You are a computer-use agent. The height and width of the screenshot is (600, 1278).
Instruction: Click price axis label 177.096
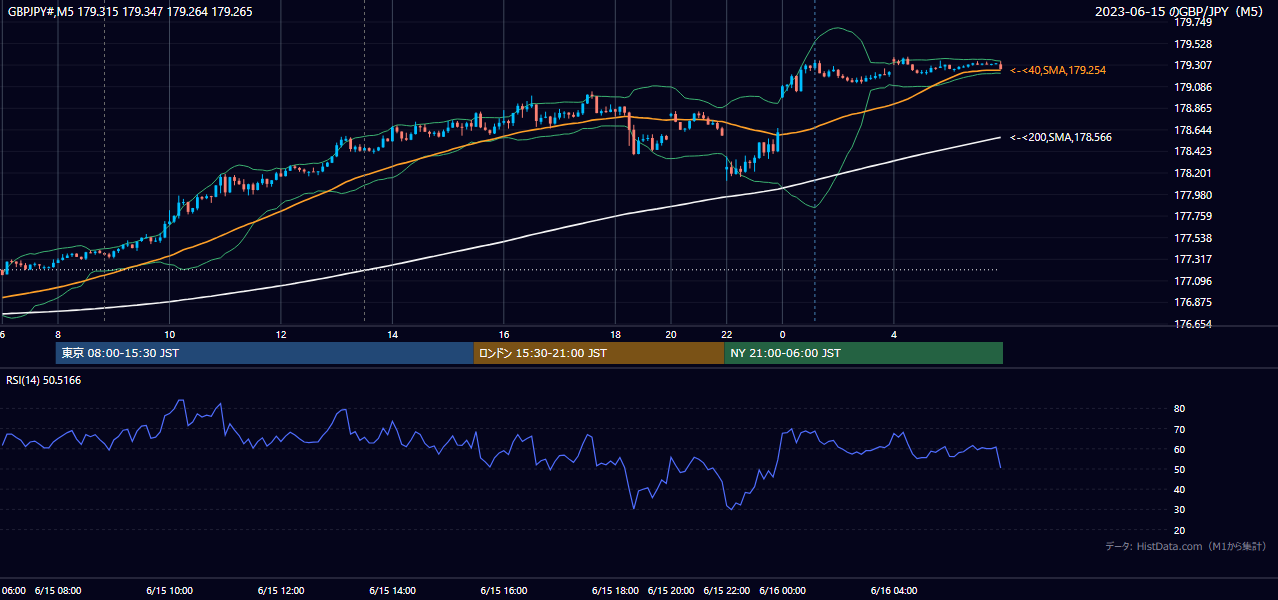1192,281
